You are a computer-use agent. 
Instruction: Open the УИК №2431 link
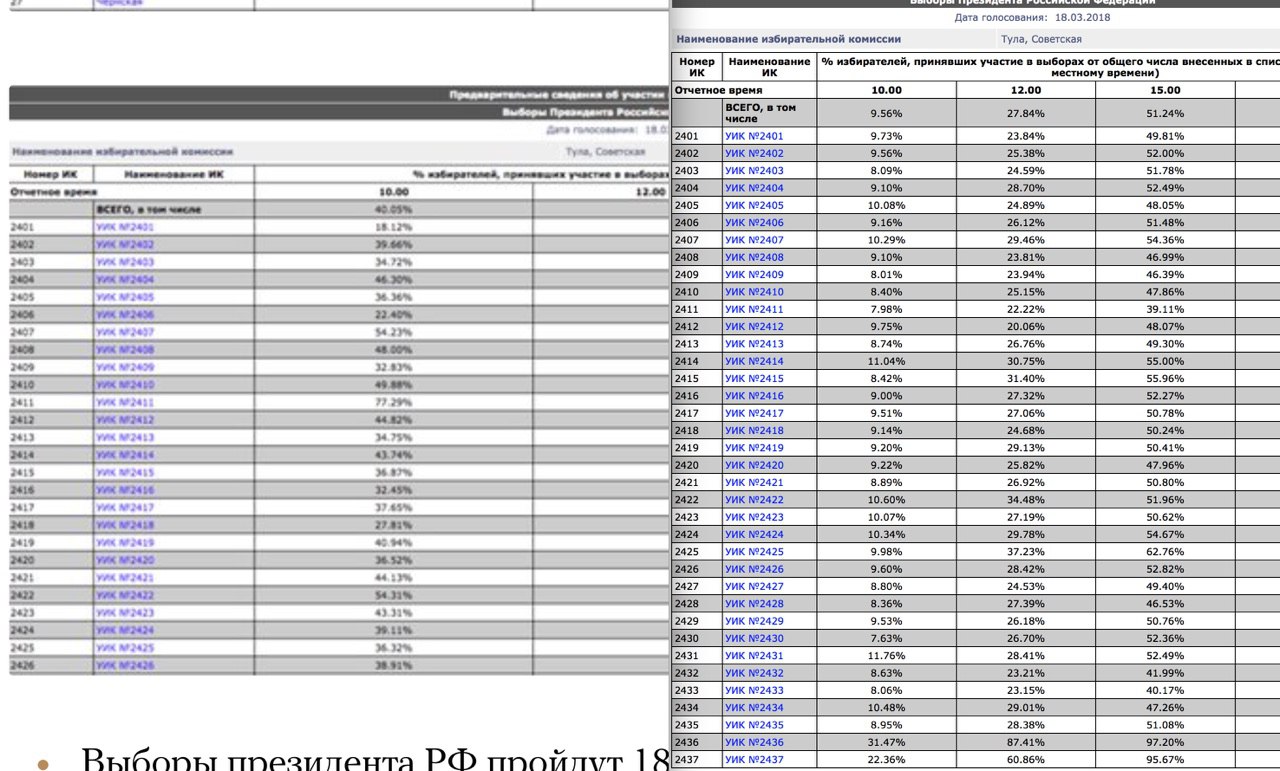coord(754,656)
